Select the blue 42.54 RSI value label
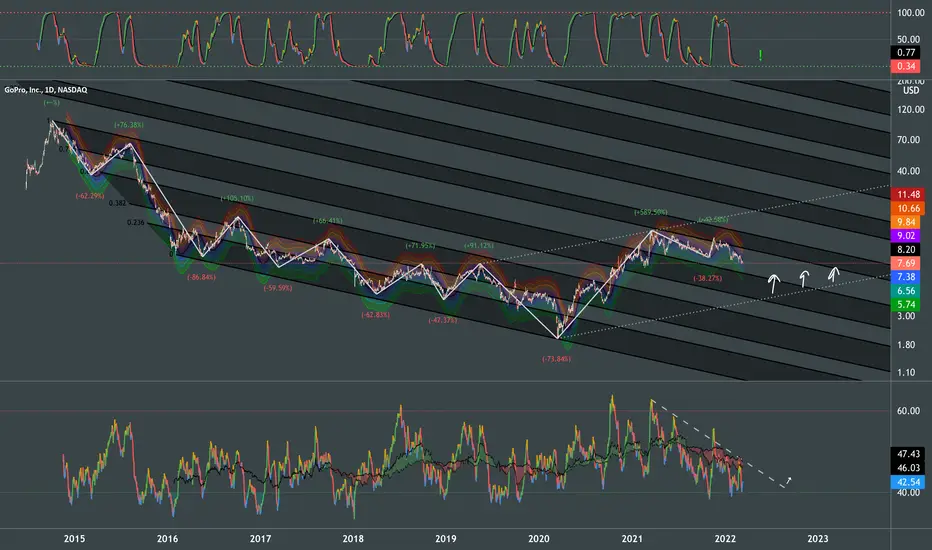Image resolution: width=932 pixels, height=550 pixels. (x=908, y=482)
